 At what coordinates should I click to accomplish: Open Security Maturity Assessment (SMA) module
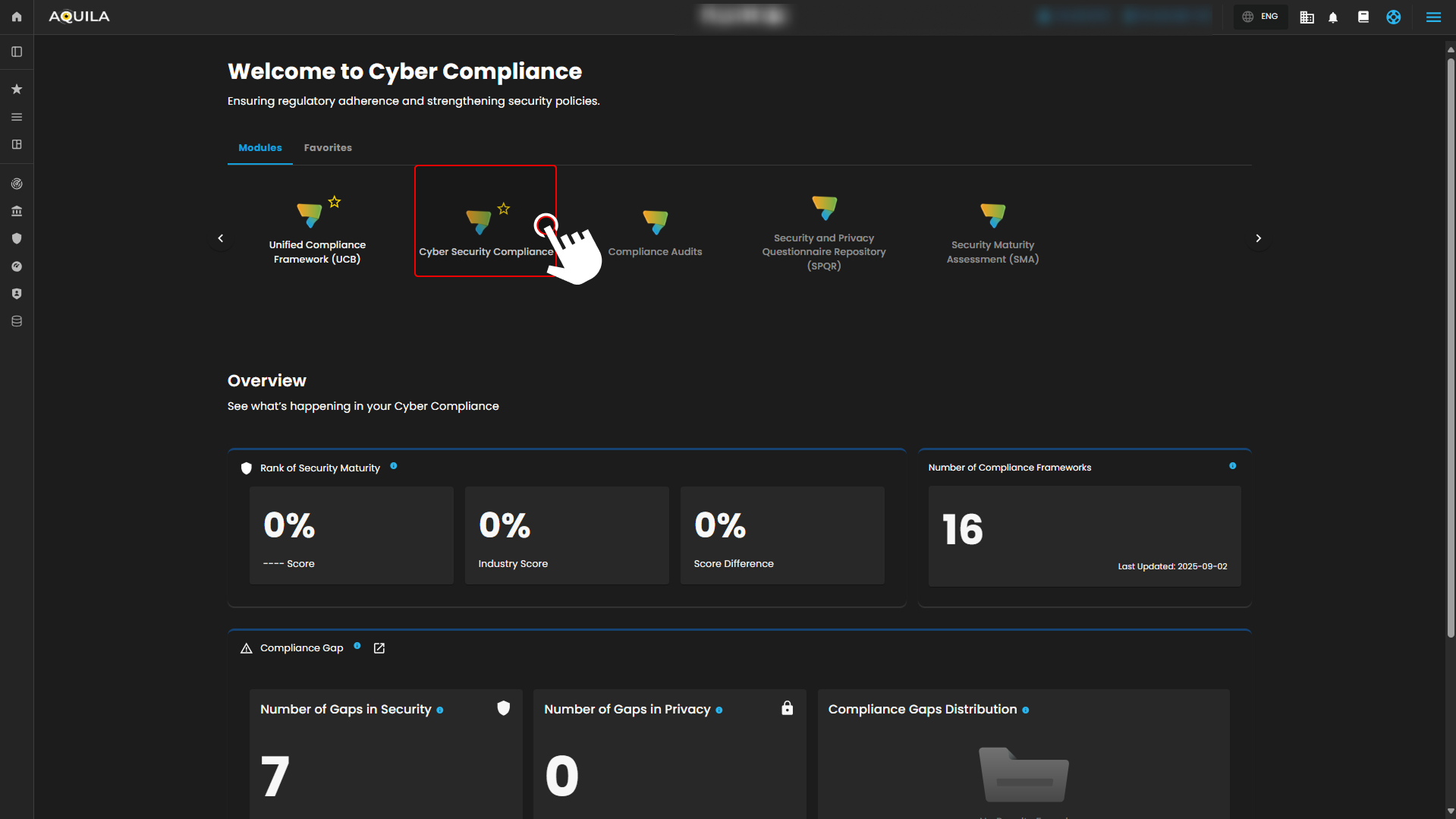coord(992,232)
